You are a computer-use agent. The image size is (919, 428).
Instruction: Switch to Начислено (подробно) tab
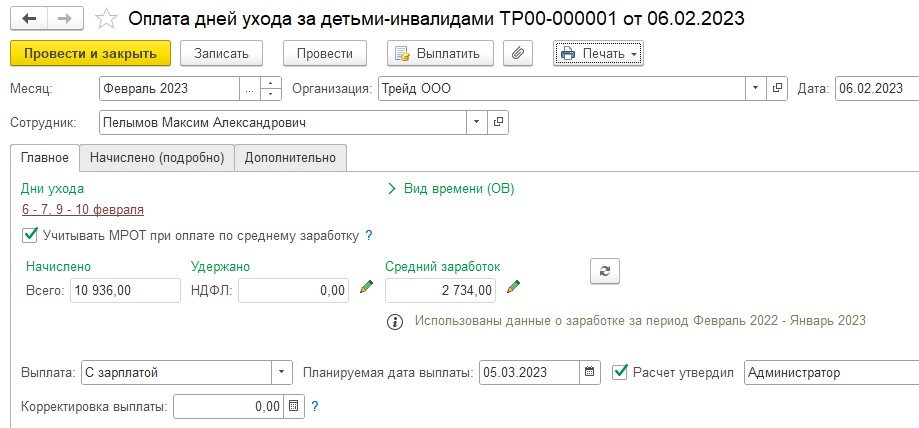pyautogui.click(x=156, y=157)
